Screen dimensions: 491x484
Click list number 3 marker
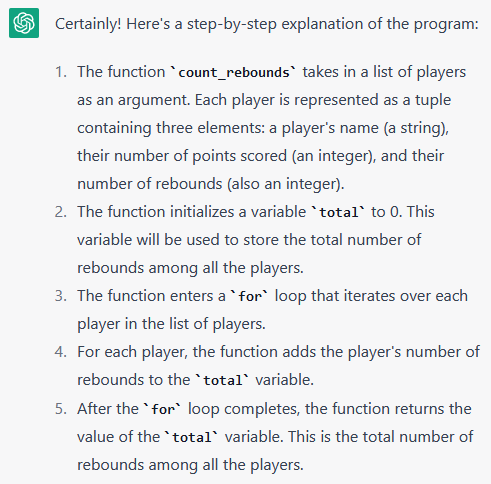coord(61,296)
